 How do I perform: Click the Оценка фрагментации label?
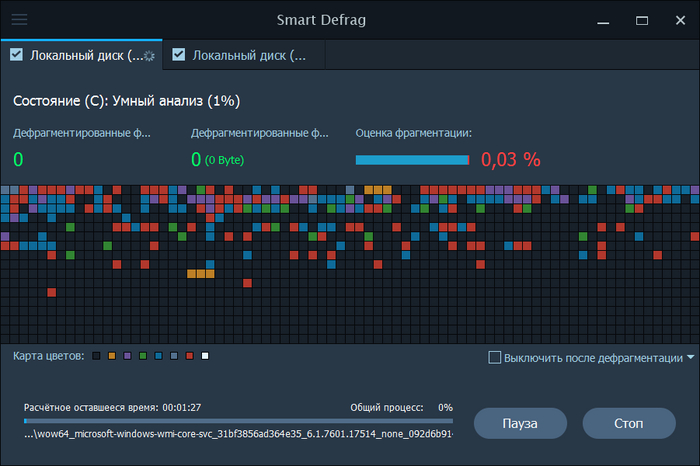tap(413, 133)
